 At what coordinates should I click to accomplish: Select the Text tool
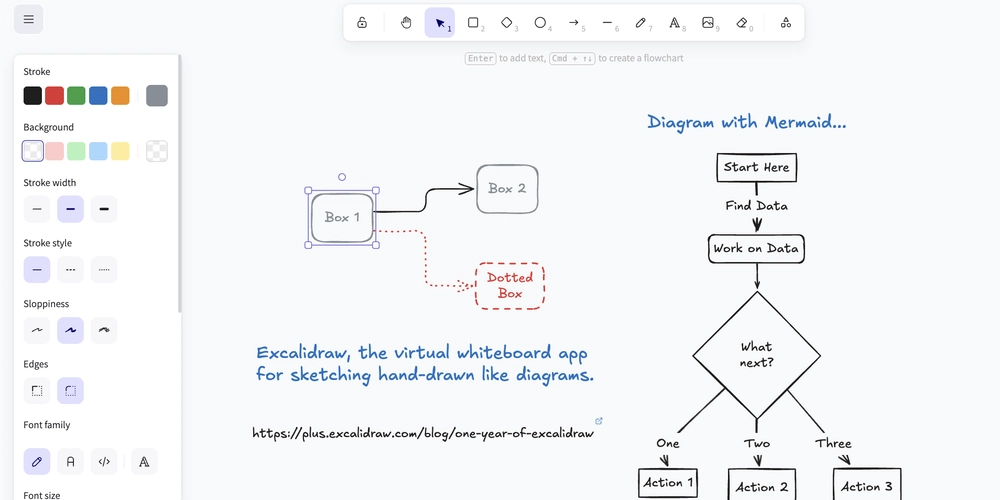(x=675, y=22)
